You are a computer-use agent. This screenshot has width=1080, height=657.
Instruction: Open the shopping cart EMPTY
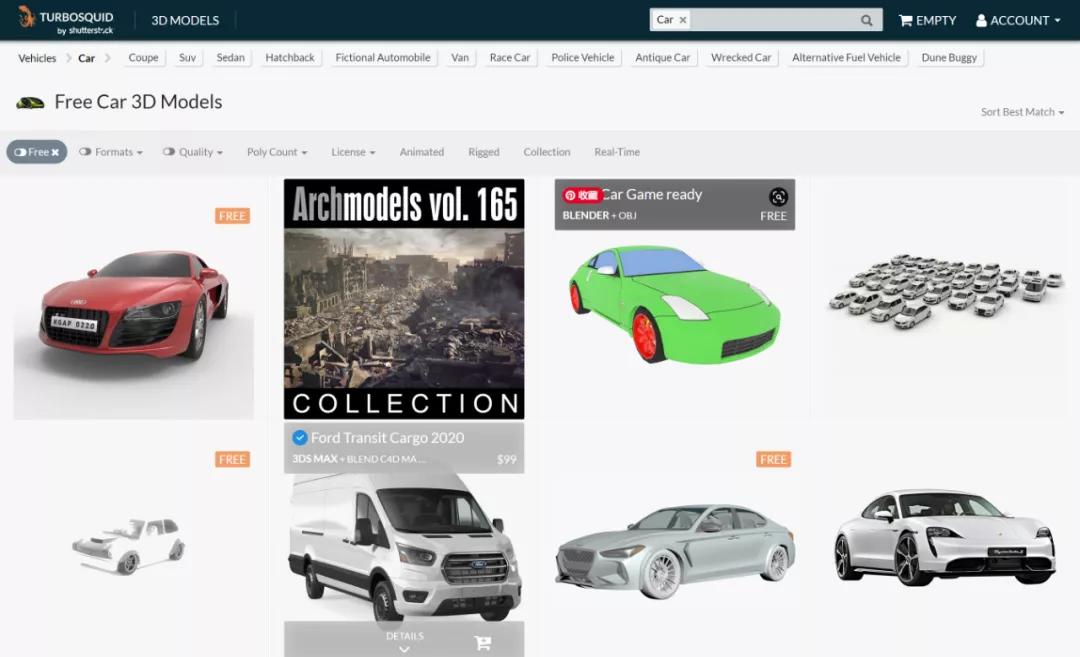click(927, 21)
